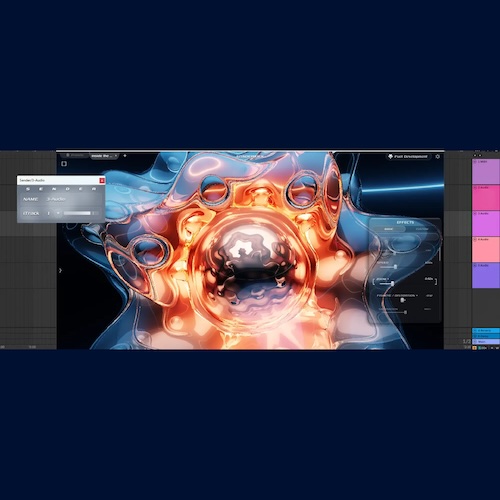Viewport: 500px width, 500px height.
Task: Click the track slider in Sender window
Action: pyautogui.click(x=80, y=213)
